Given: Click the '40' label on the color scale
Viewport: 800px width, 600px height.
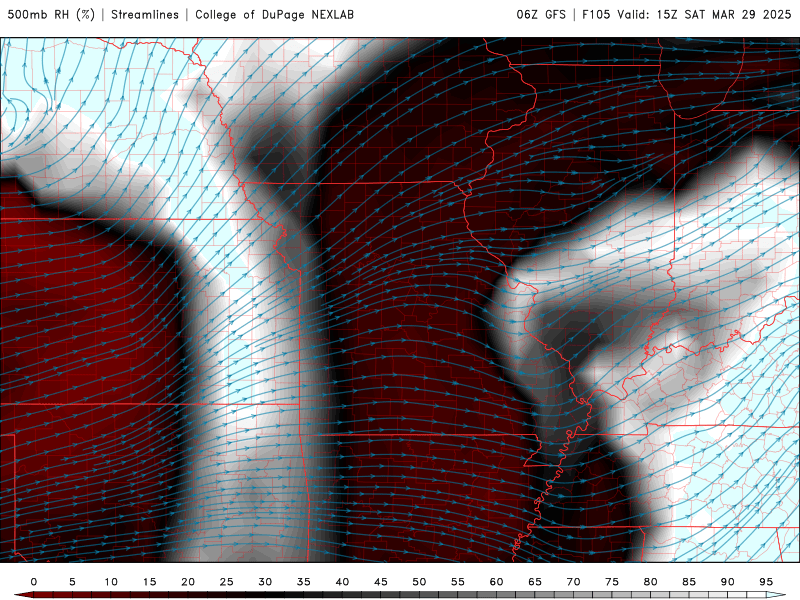Looking at the screenshot, I should (x=342, y=582).
